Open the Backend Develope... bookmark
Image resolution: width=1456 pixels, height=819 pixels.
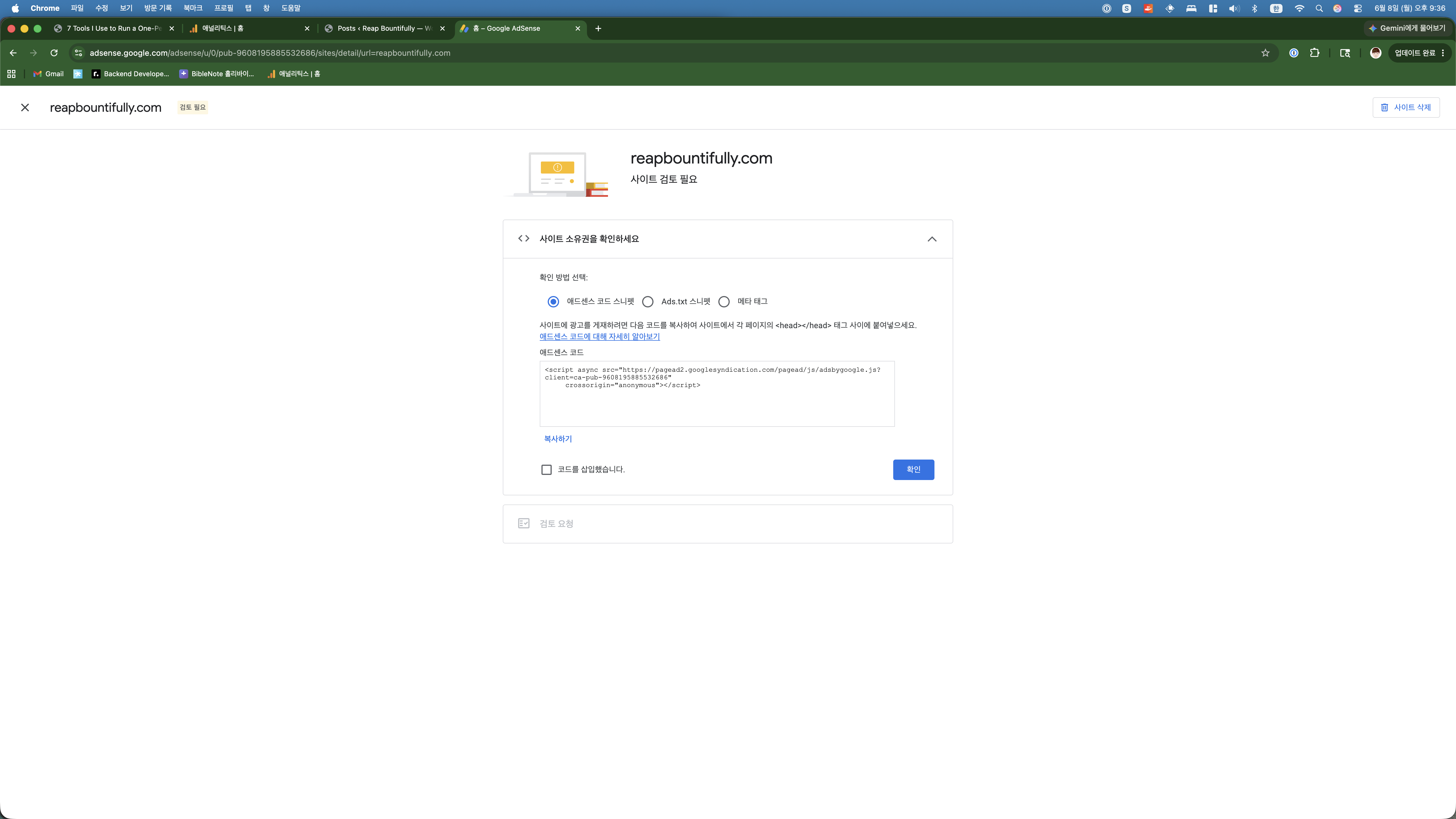click(x=131, y=74)
